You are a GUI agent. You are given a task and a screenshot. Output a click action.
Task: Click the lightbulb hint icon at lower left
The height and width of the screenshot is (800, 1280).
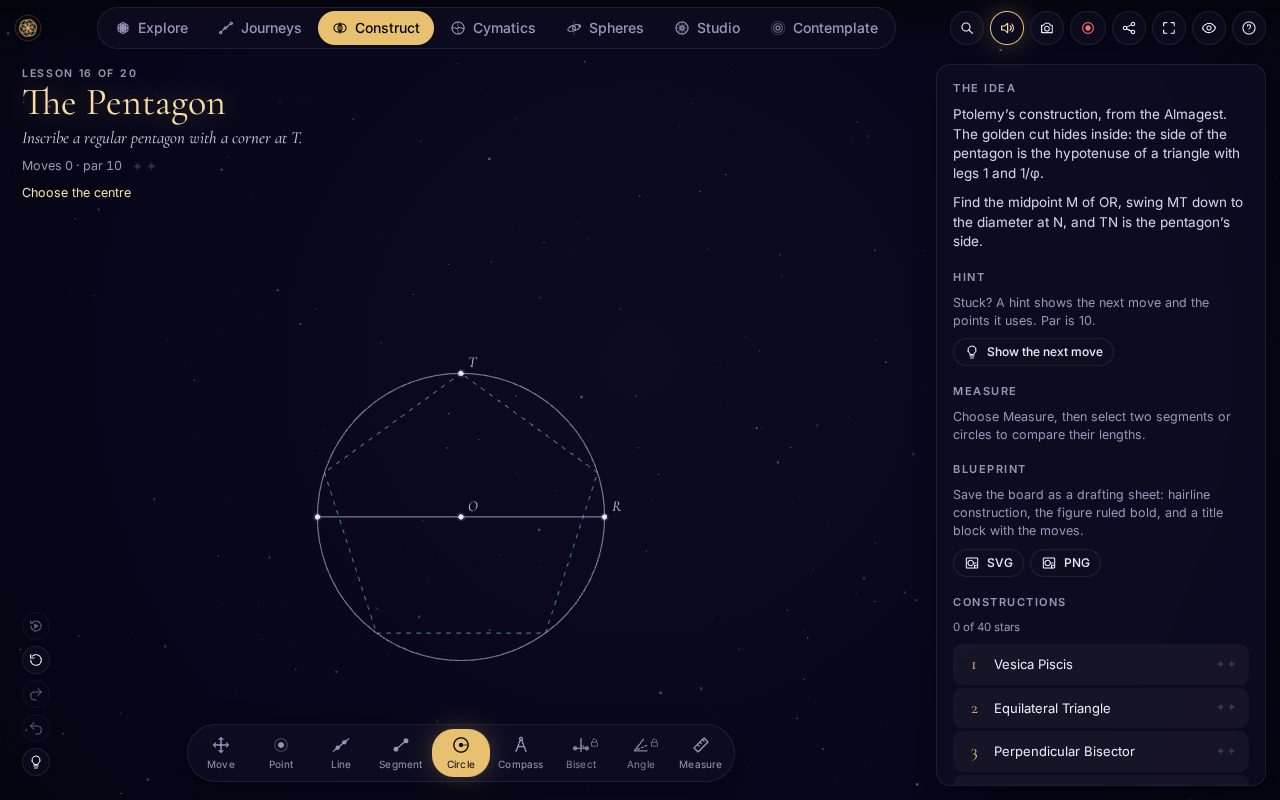pyautogui.click(x=36, y=762)
